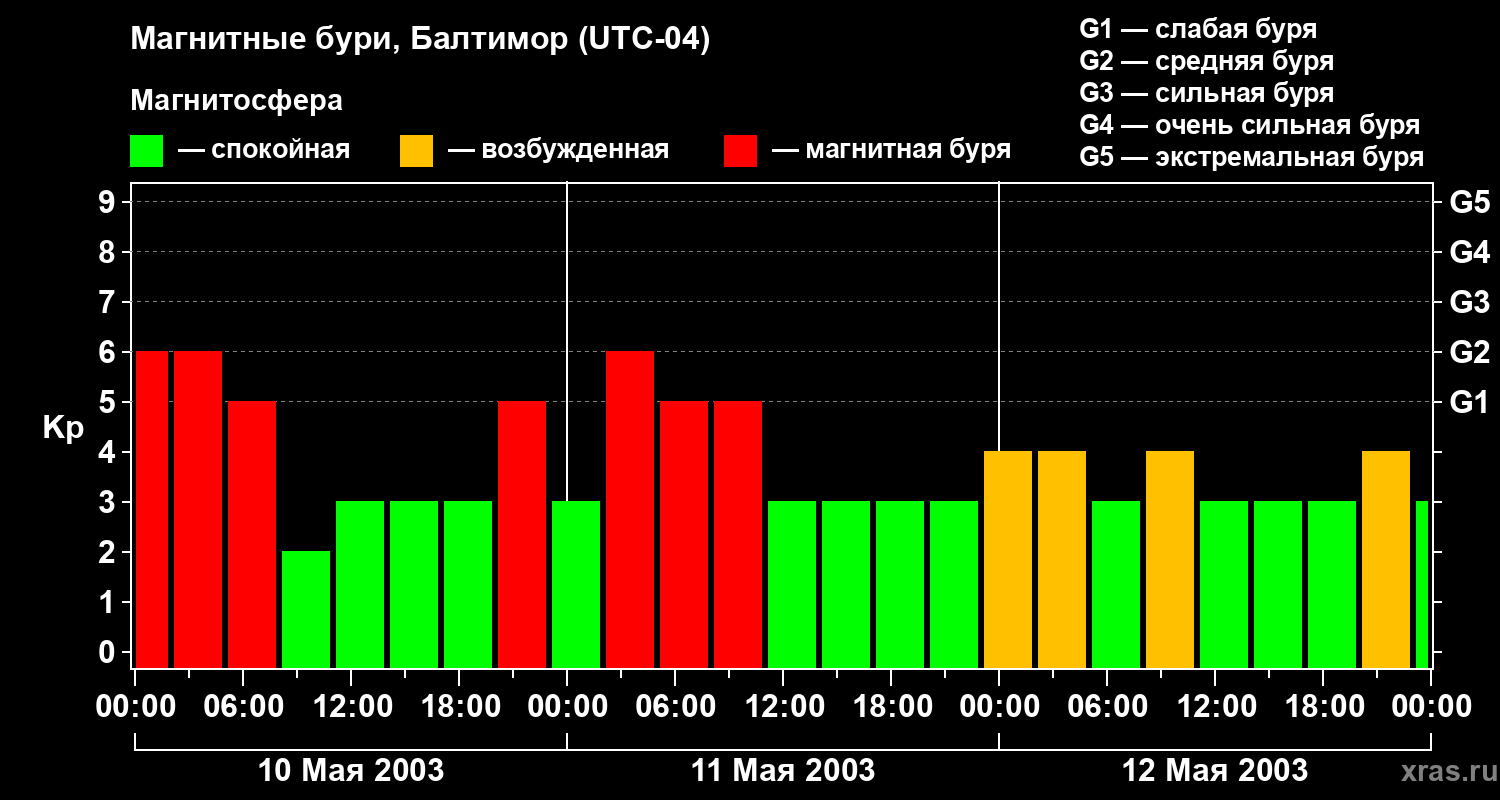Image resolution: width=1500 pixels, height=800 pixels.
Task: Click the G5 tick label on the right axis
Action: click(1469, 202)
